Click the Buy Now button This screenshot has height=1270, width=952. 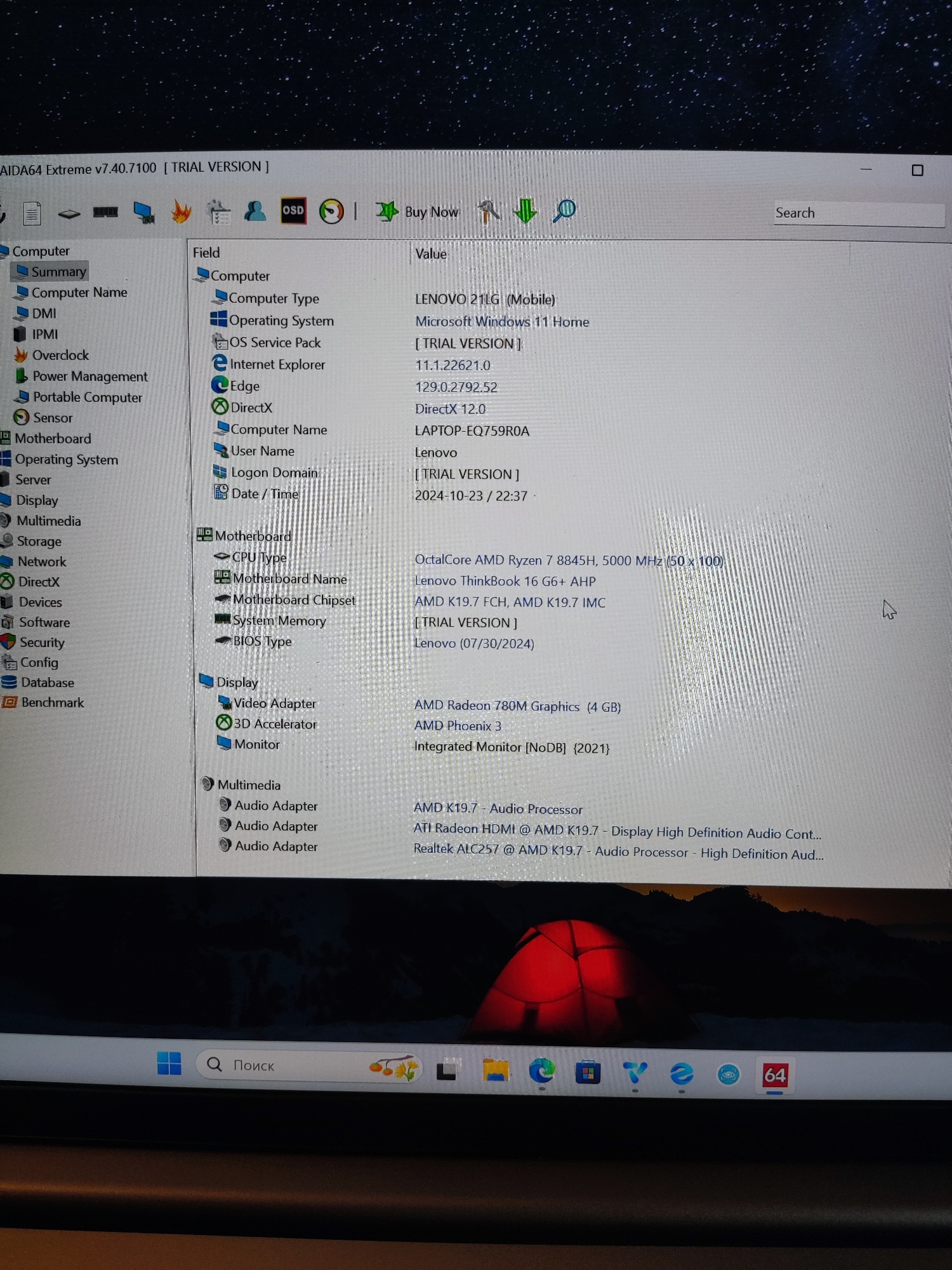[417, 211]
